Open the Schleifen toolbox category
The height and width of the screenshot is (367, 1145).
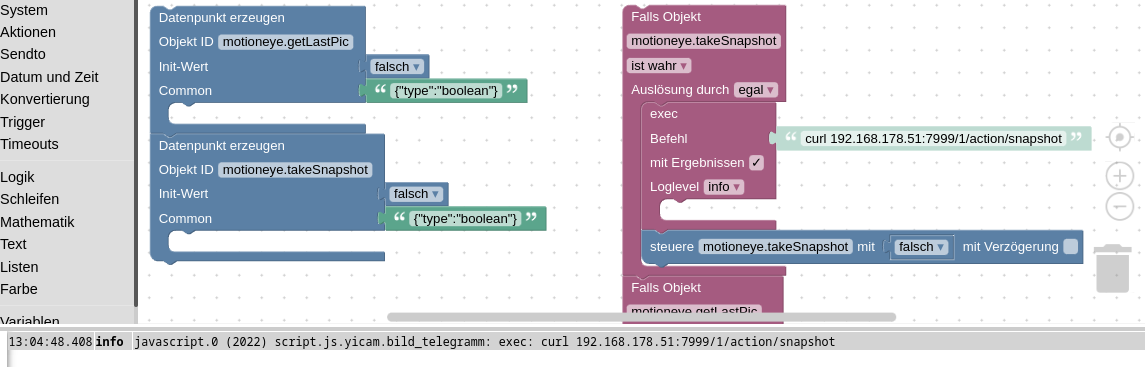29,198
